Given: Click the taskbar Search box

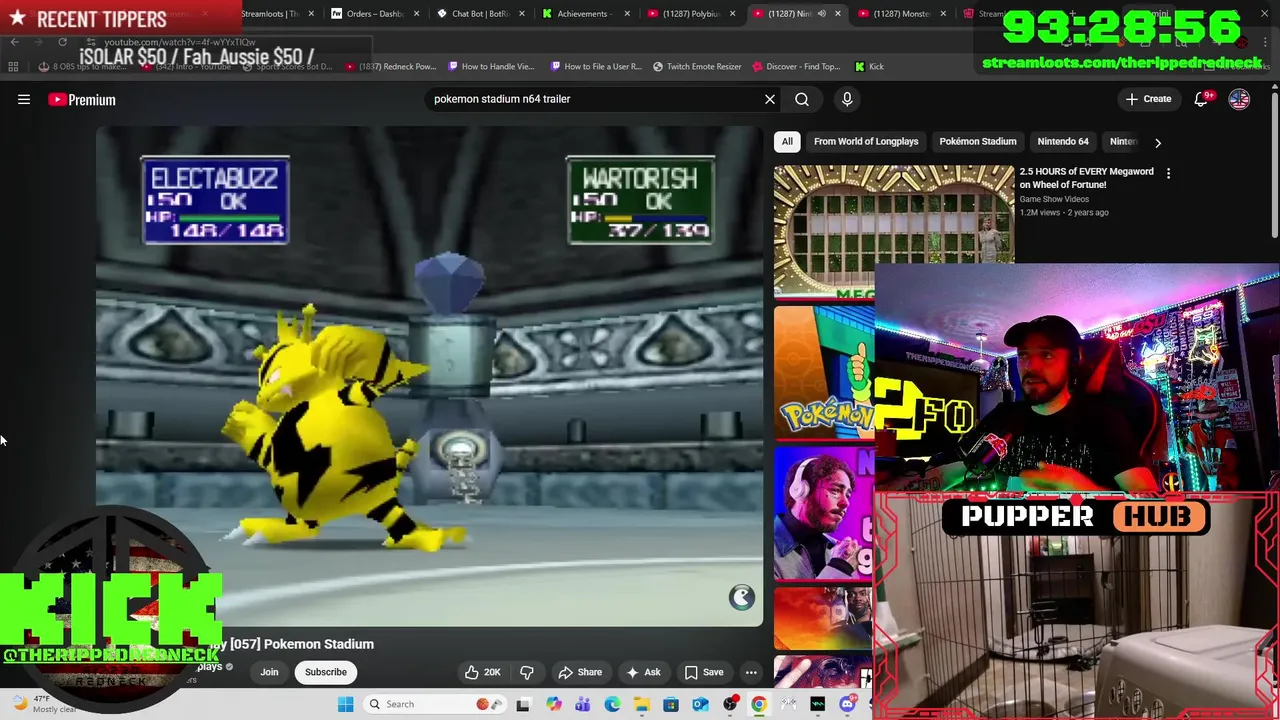Looking at the screenshot, I should tap(434, 704).
